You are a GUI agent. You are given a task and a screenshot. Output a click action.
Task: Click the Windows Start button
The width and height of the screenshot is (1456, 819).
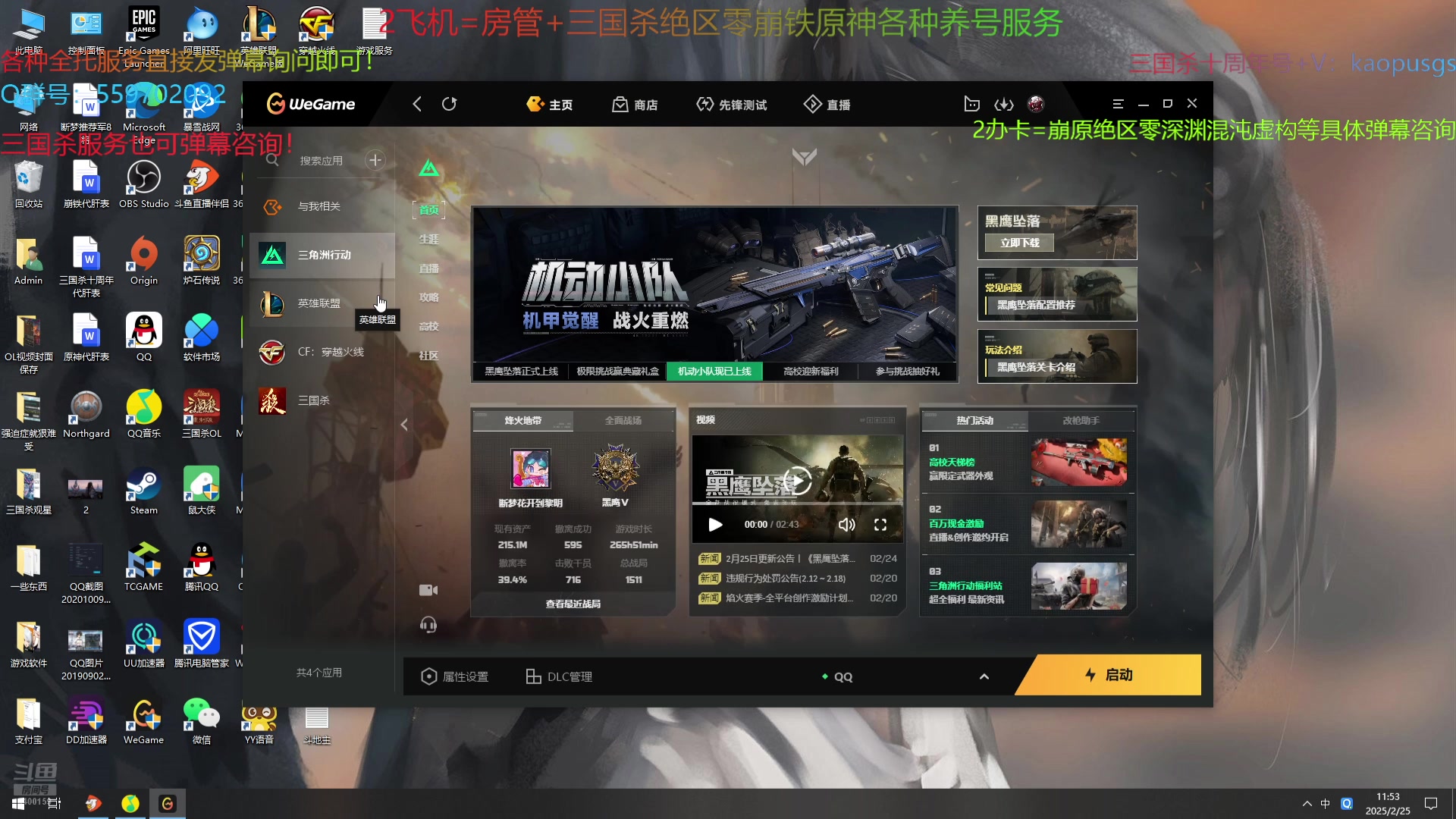coord(18,803)
